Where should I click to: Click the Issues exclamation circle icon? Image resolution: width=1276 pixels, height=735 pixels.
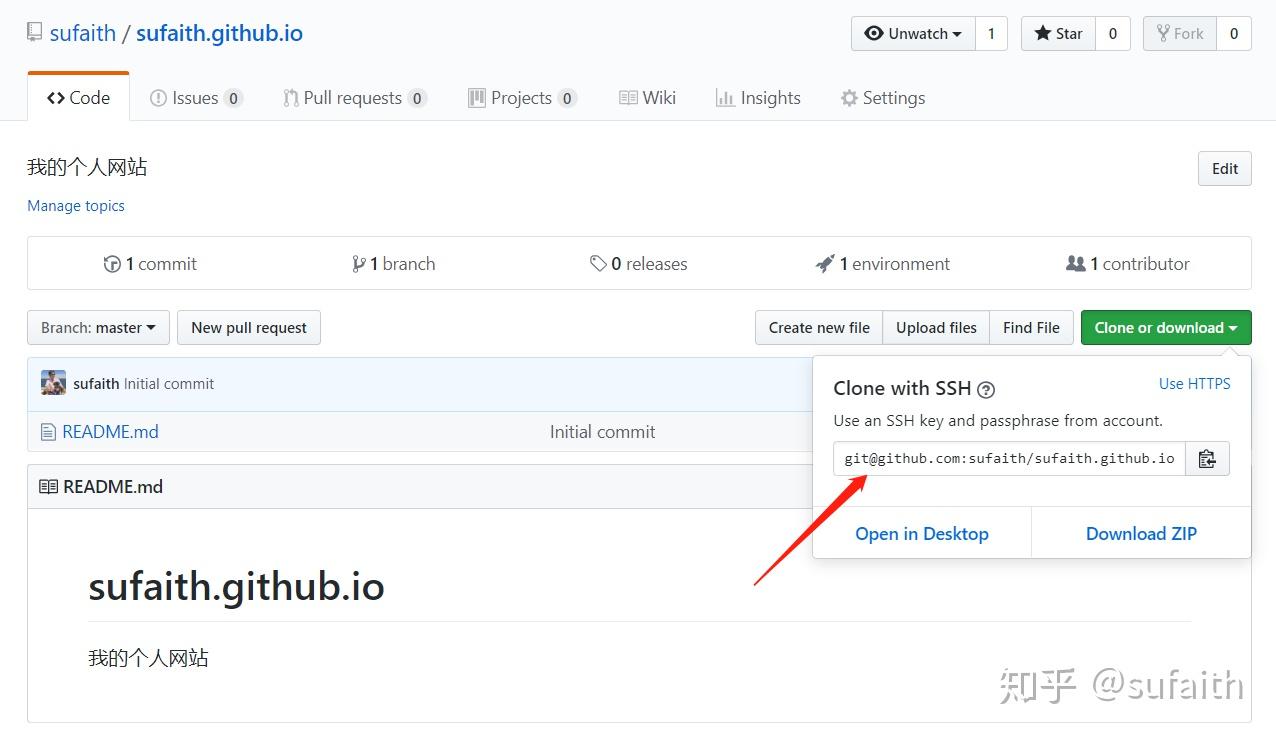pyautogui.click(x=158, y=98)
